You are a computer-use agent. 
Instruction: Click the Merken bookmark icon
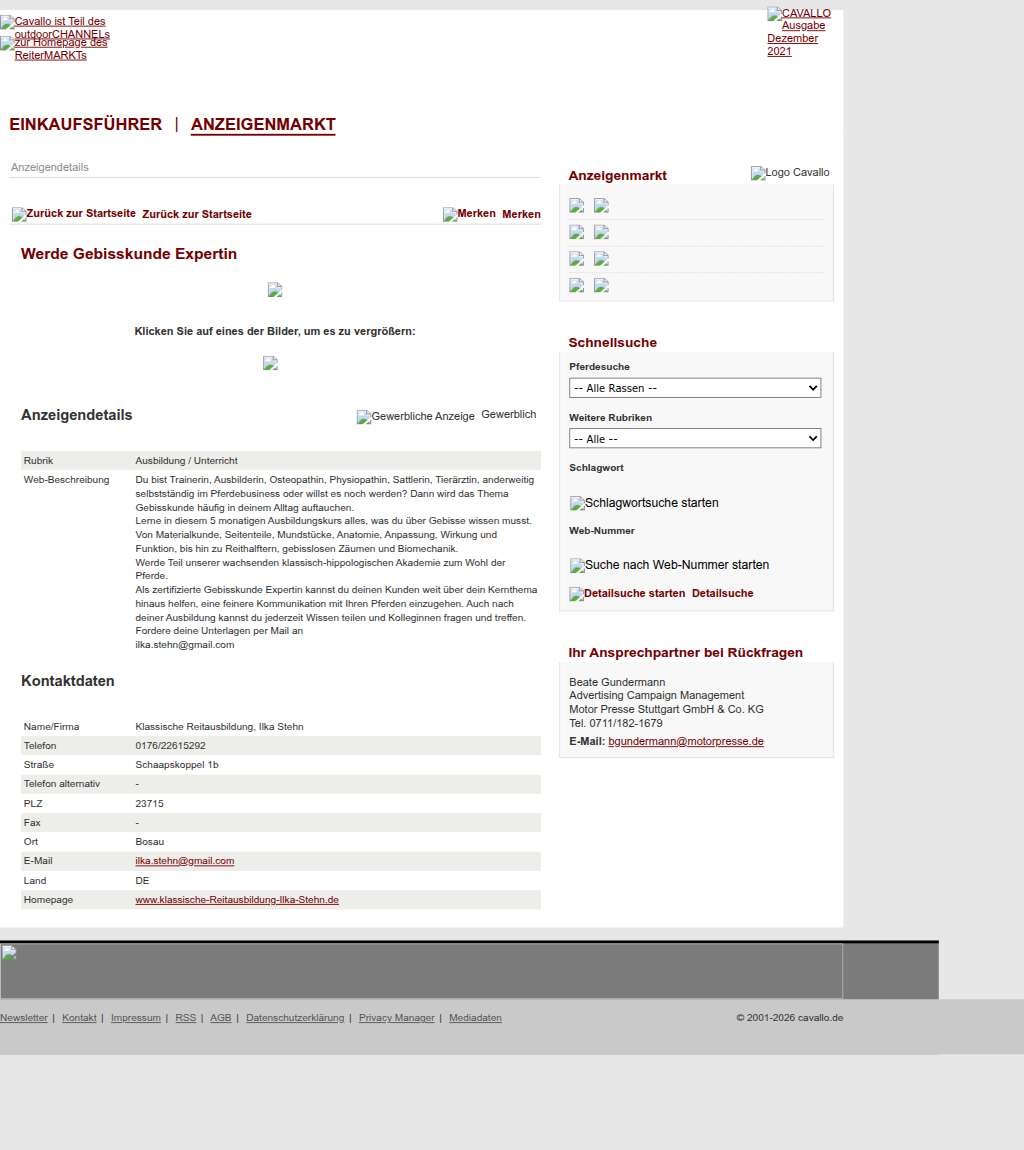(x=469, y=214)
